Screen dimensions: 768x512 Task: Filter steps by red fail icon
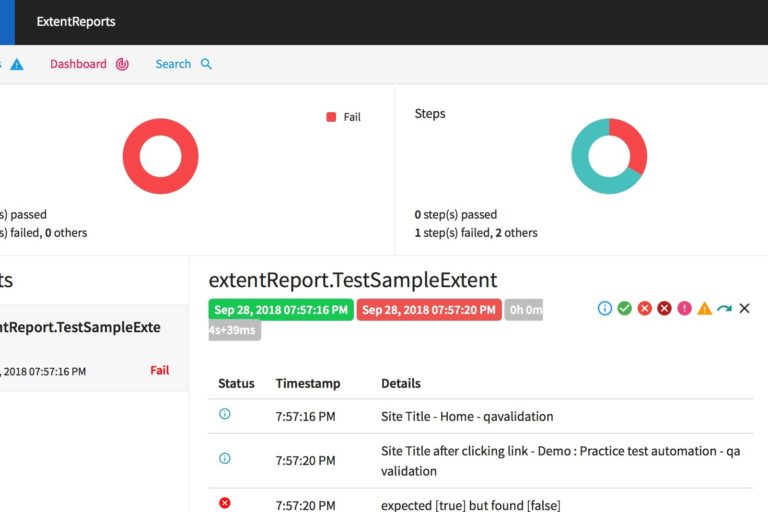pyautogui.click(x=644, y=309)
